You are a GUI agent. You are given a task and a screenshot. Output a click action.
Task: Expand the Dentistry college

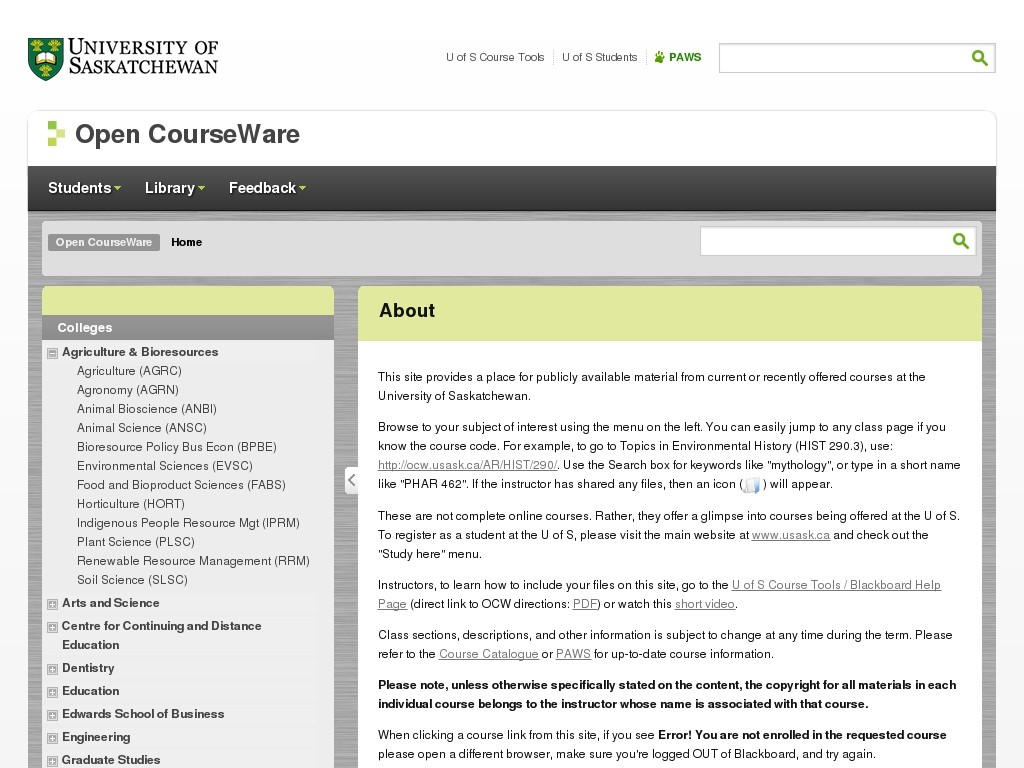52,669
